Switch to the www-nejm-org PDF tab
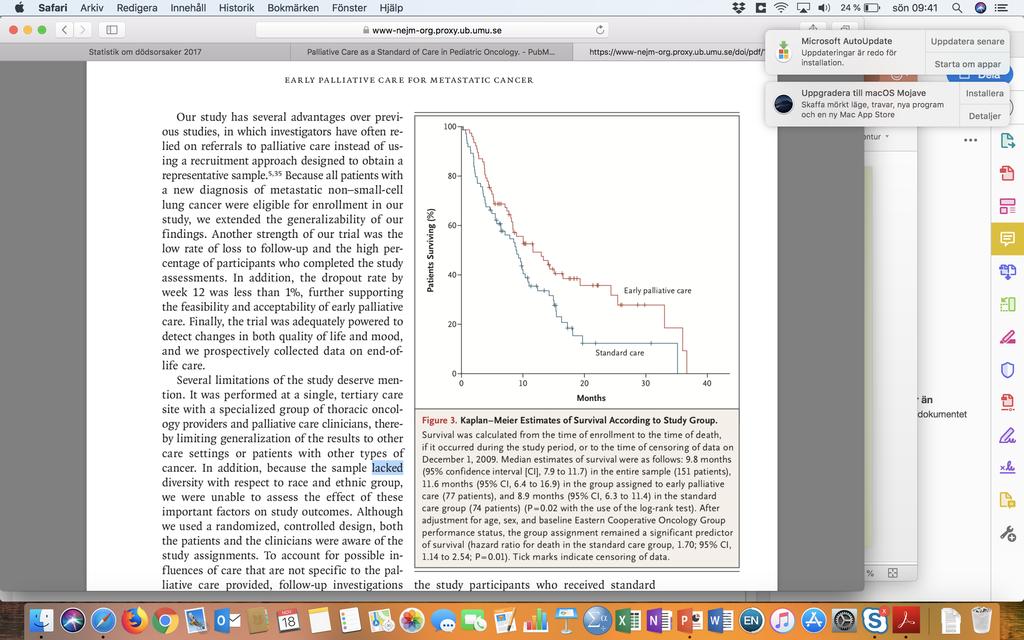The width and height of the screenshot is (1024, 640). 676,52
